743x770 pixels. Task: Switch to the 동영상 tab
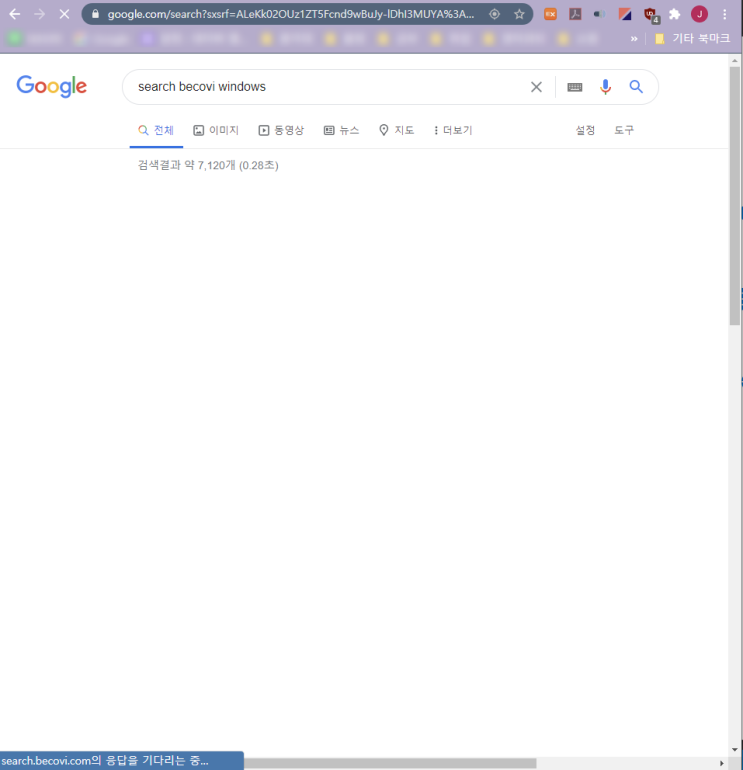(281, 130)
